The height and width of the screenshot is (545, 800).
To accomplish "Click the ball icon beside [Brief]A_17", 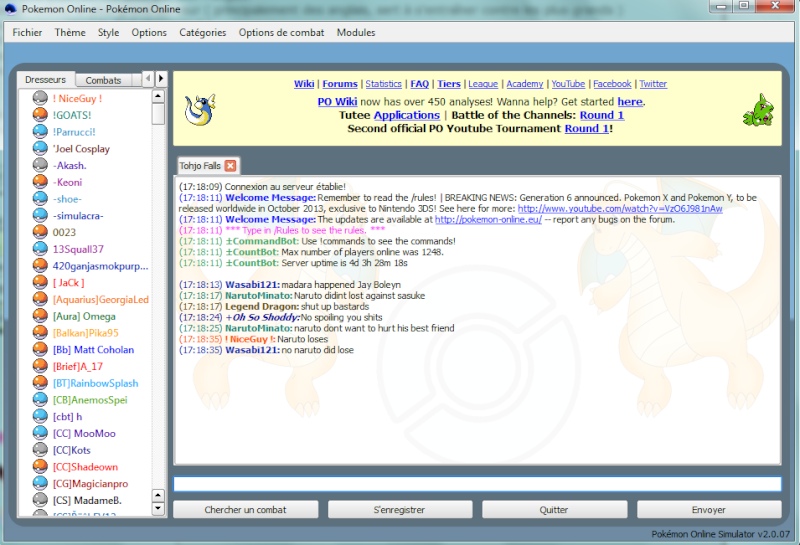I will 40,366.
